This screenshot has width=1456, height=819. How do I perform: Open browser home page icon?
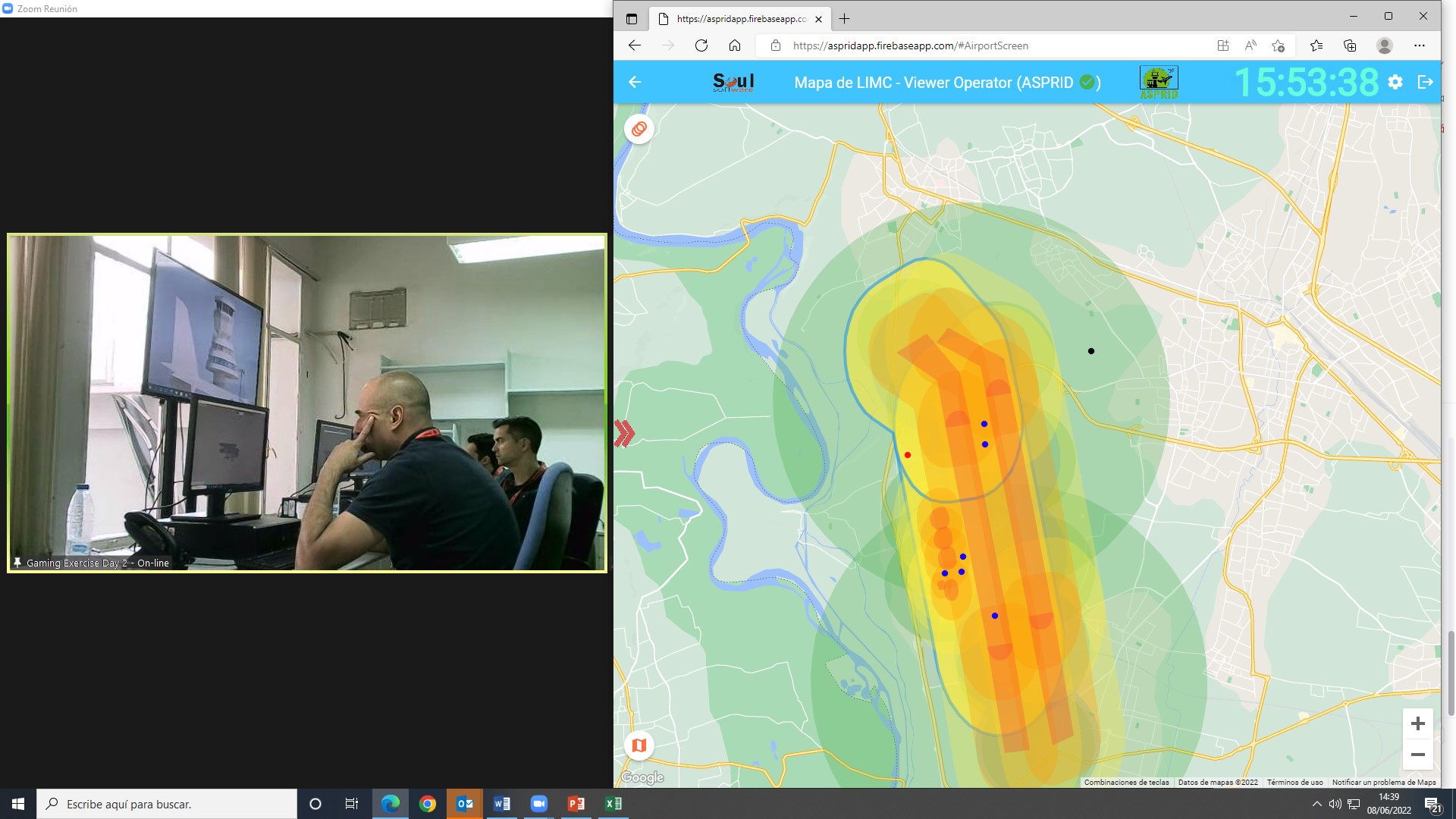coord(735,45)
